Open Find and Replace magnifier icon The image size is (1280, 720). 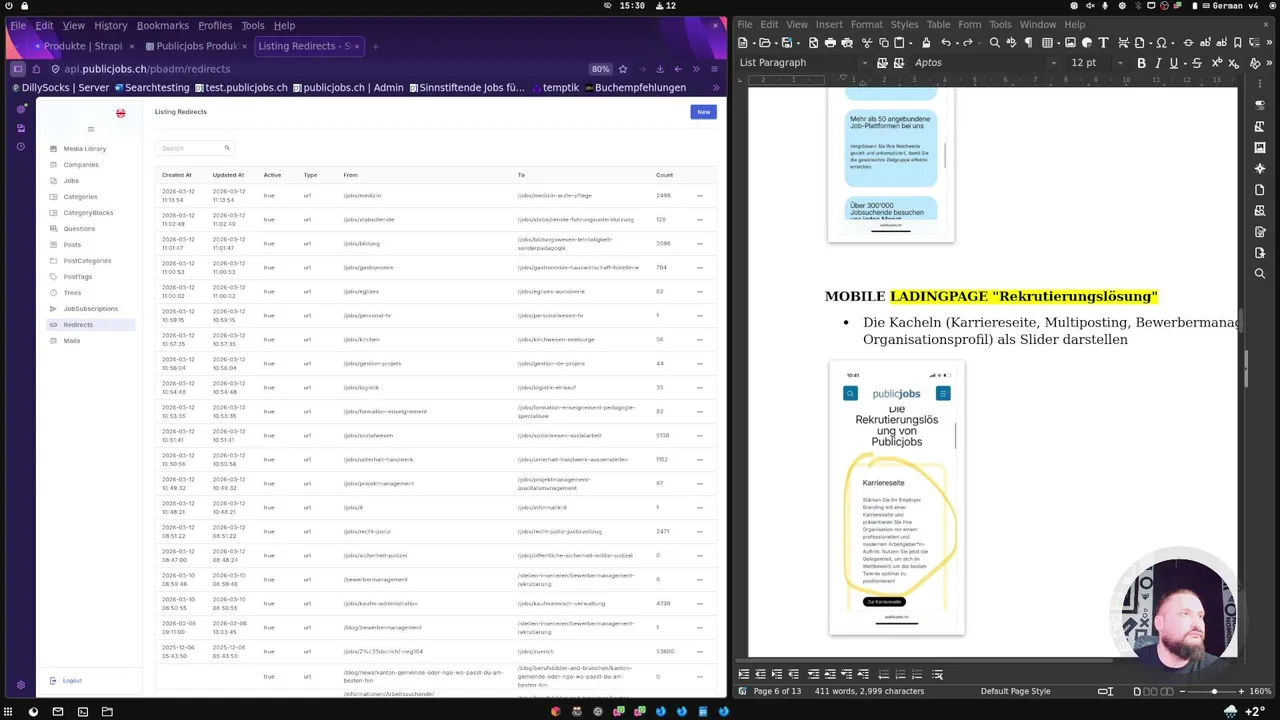pos(994,43)
